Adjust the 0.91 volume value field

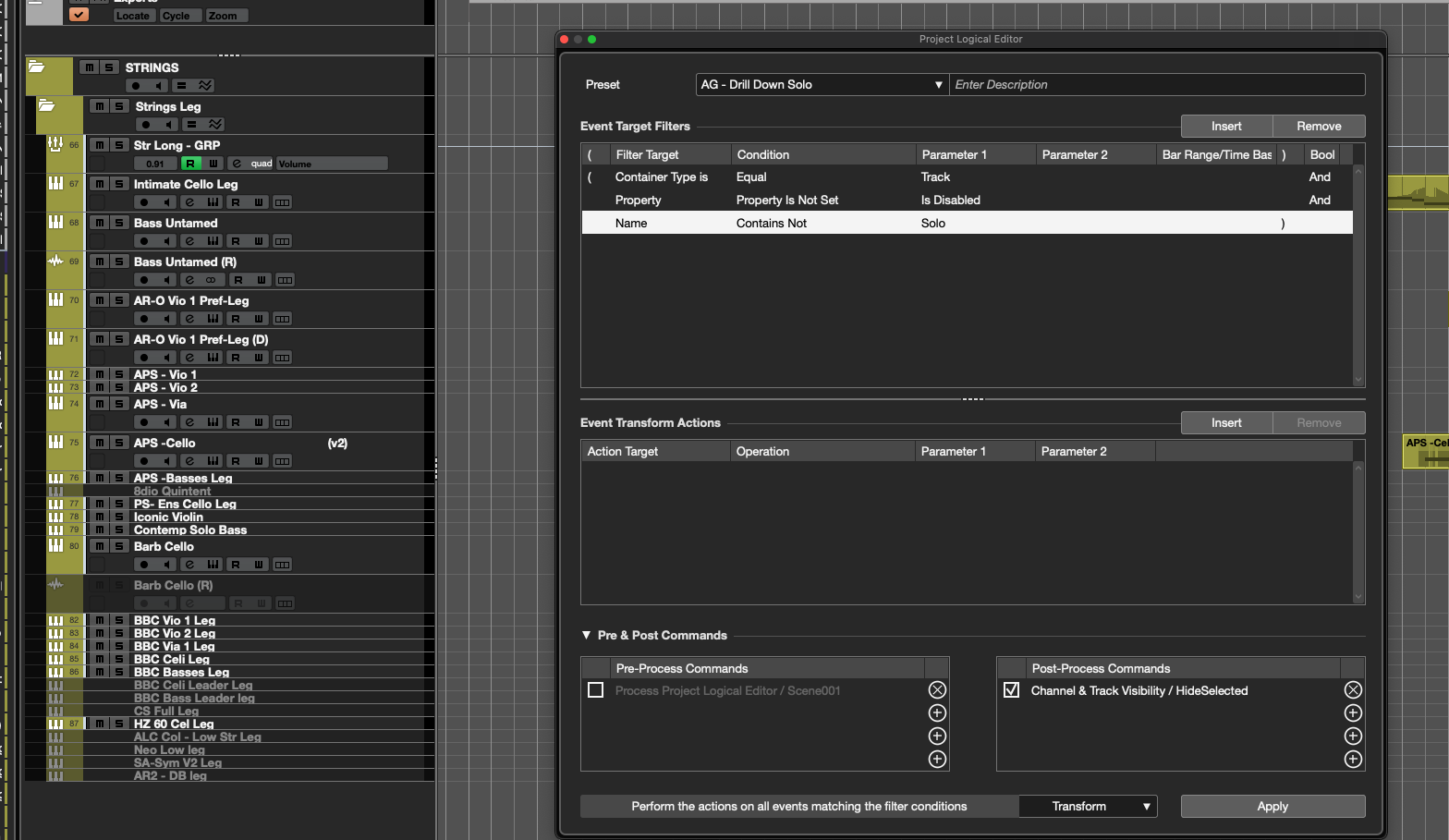[155, 164]
